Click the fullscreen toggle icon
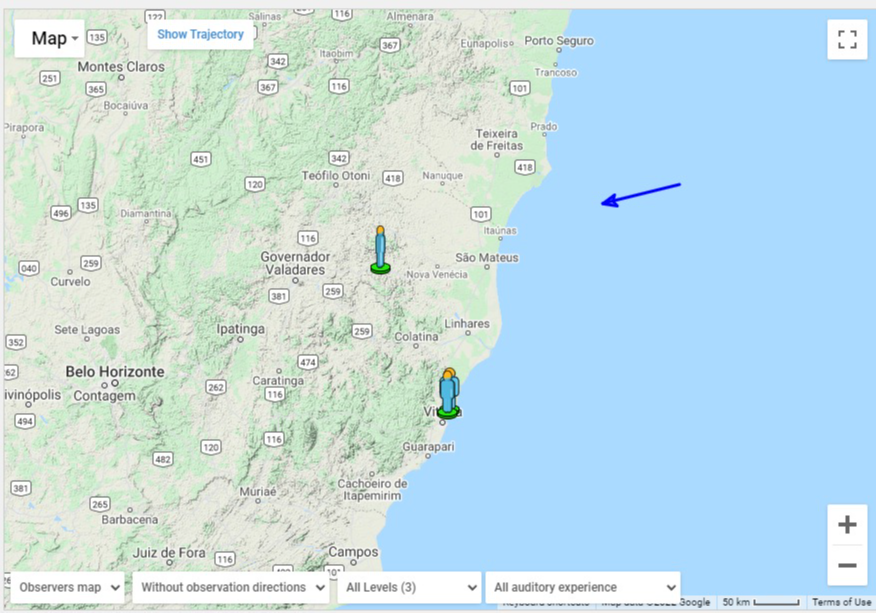This screenshot has height=613, width=877. pos(847,39)
